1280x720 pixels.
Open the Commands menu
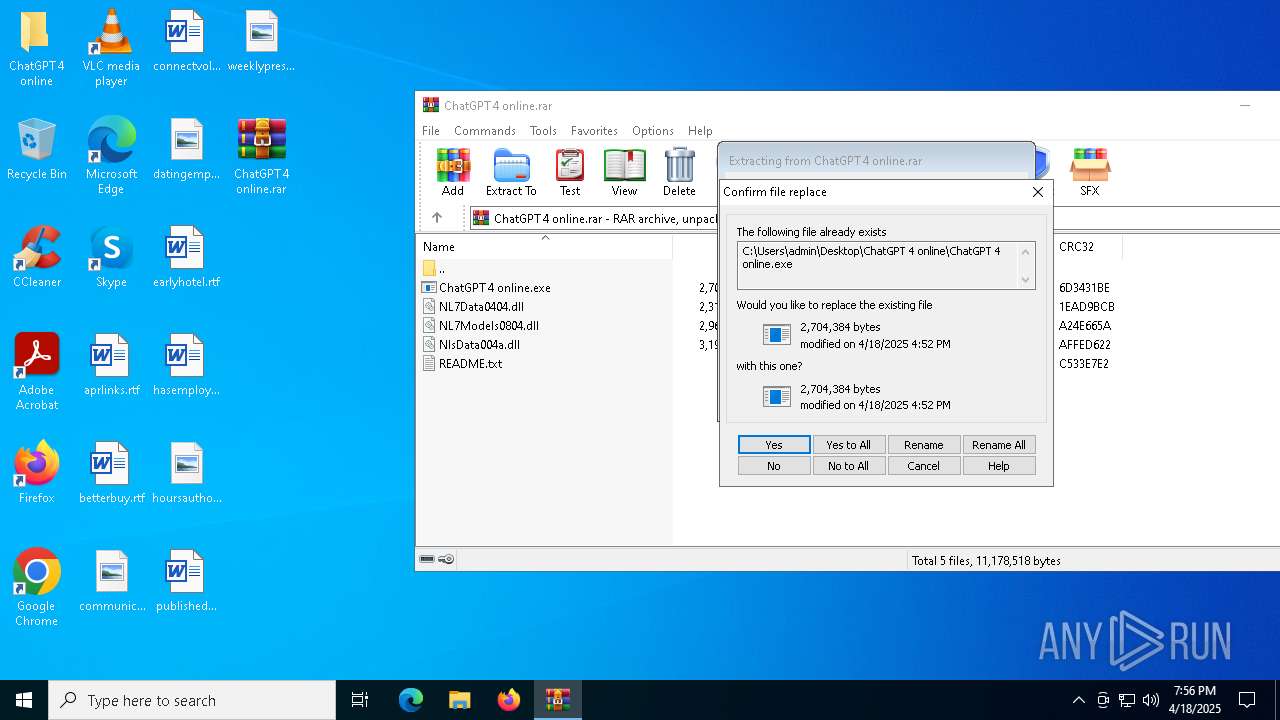point(485,131)
